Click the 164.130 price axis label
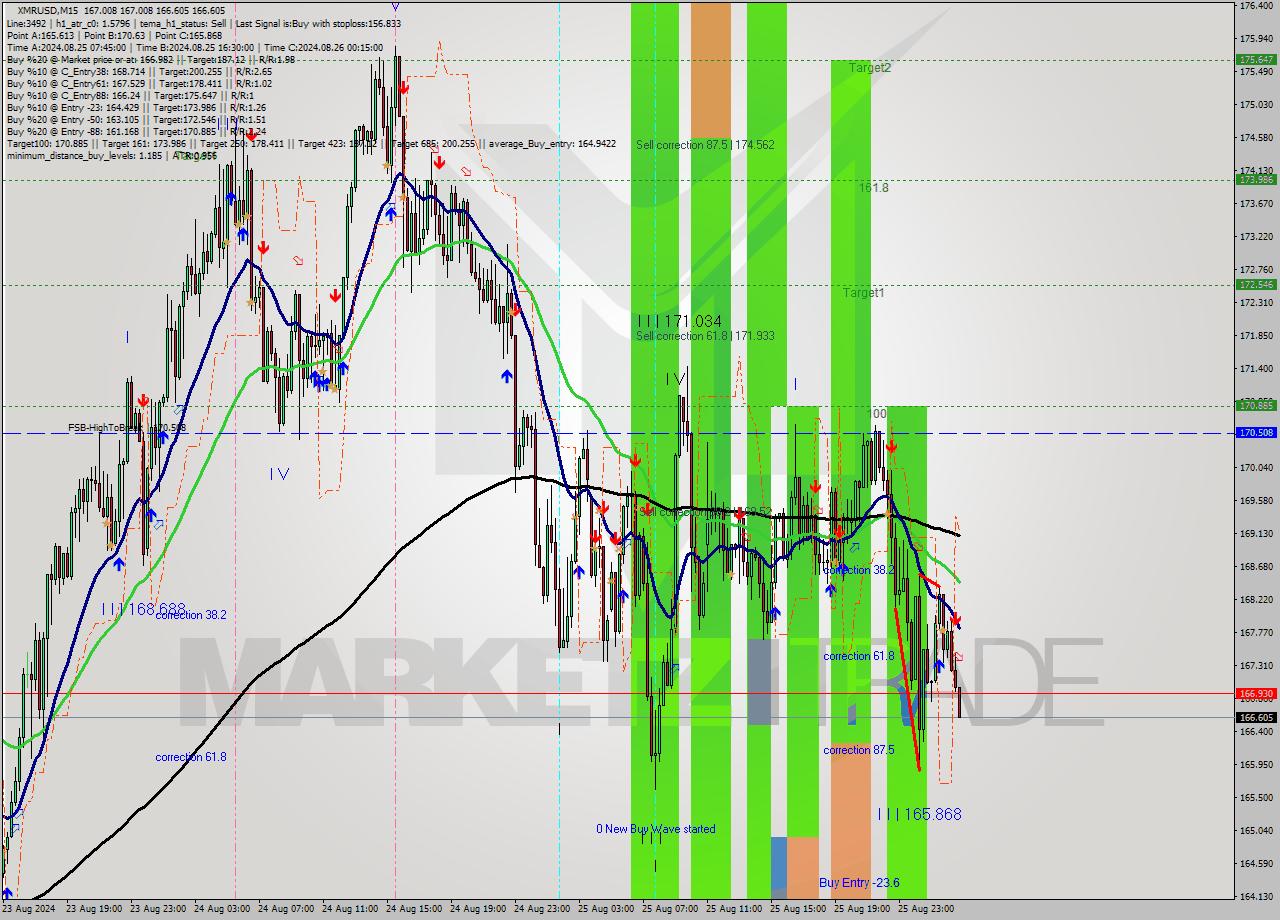This screenshot has width=1280, height=920. click(1256, 897)
